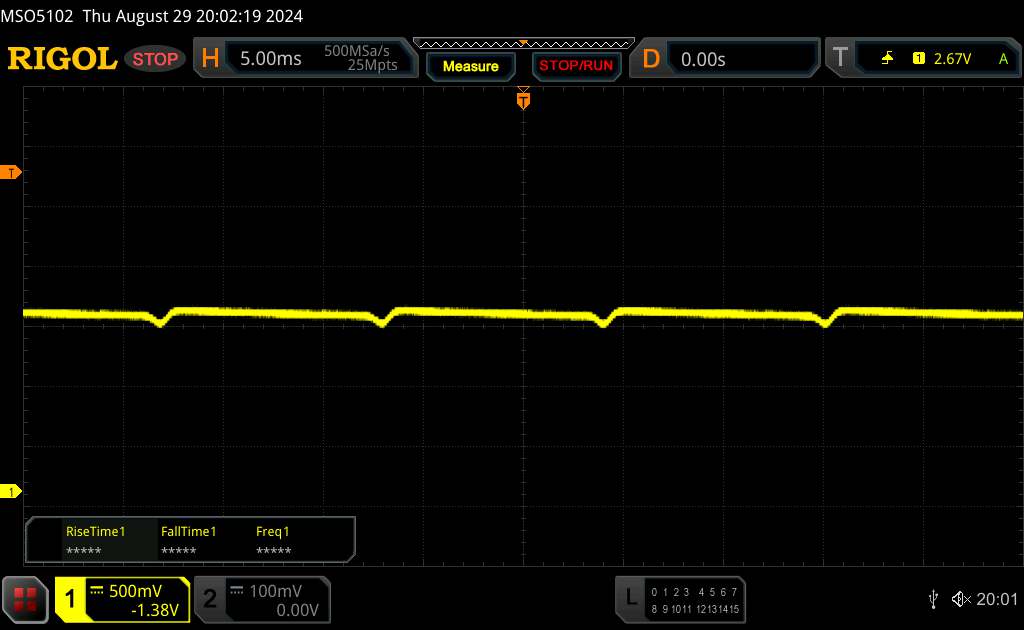Click the rising edge trigger icon
The width and height of the screenshot is (1024, 630).
[x=887, y=59]
